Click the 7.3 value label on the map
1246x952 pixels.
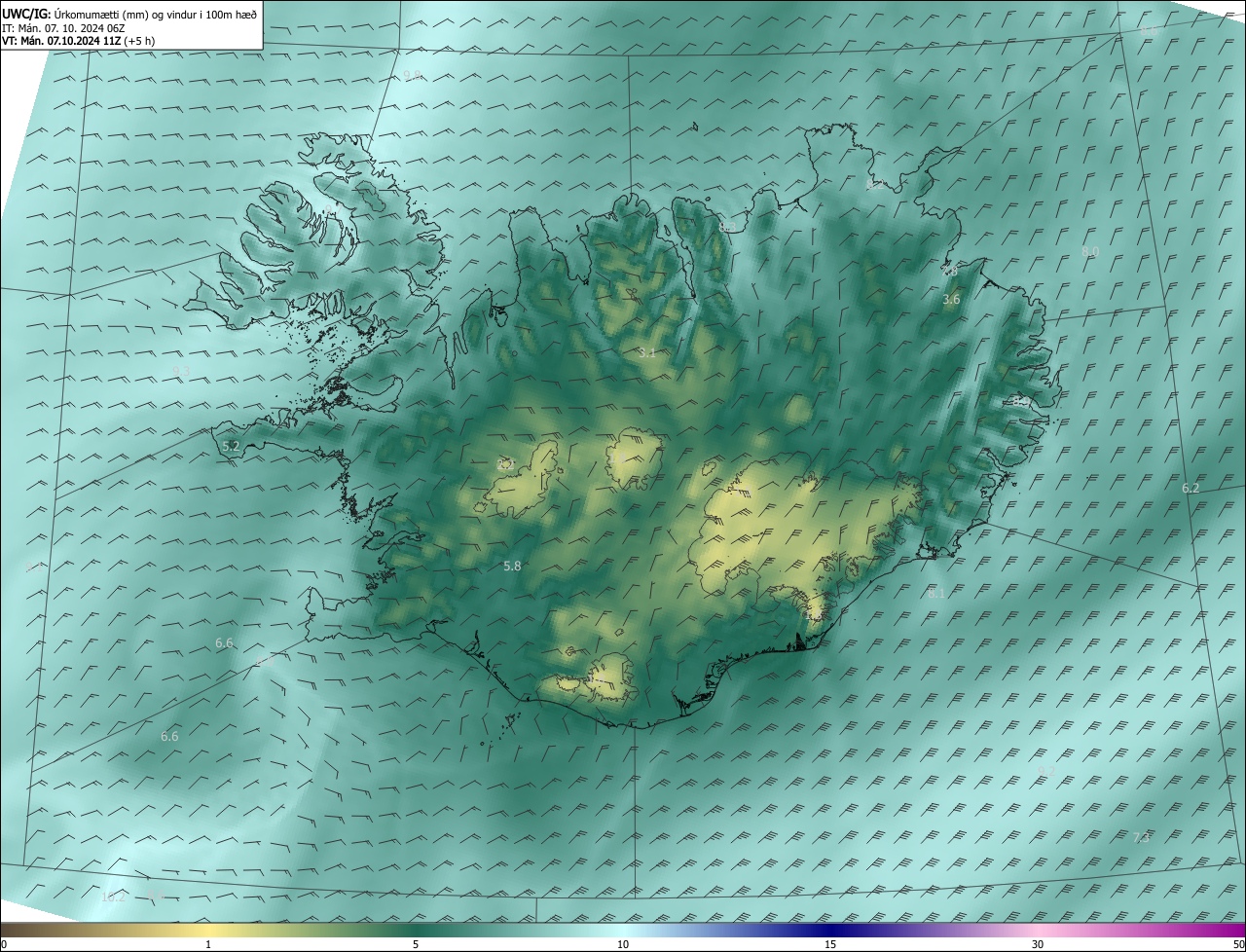pos(1142,837)
